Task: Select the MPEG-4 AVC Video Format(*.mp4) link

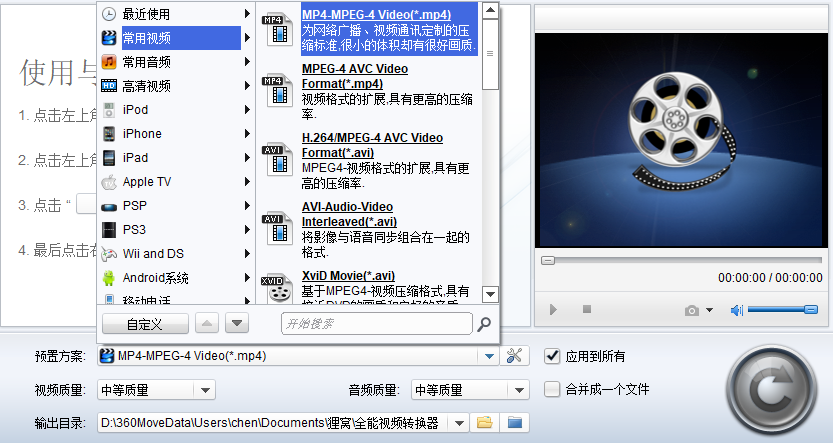Action: click(x=355, y=76)
